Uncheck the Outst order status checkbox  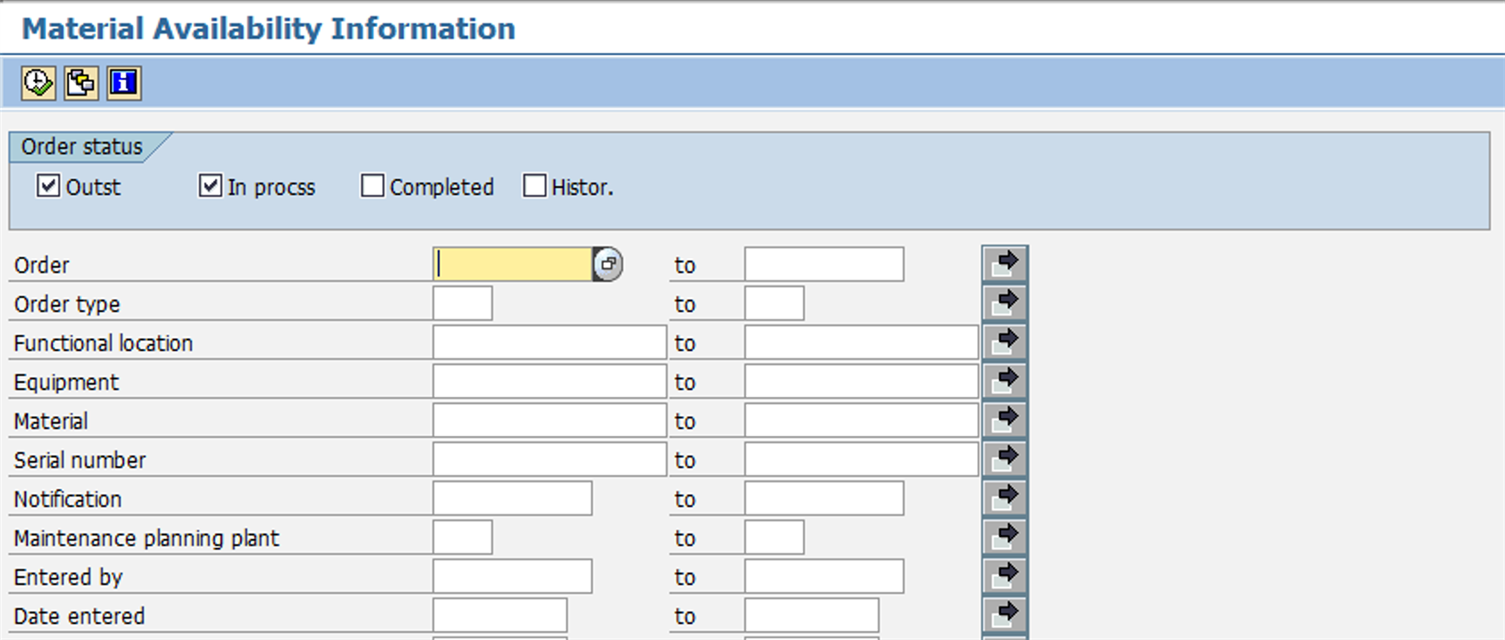(x=48, y=186)
